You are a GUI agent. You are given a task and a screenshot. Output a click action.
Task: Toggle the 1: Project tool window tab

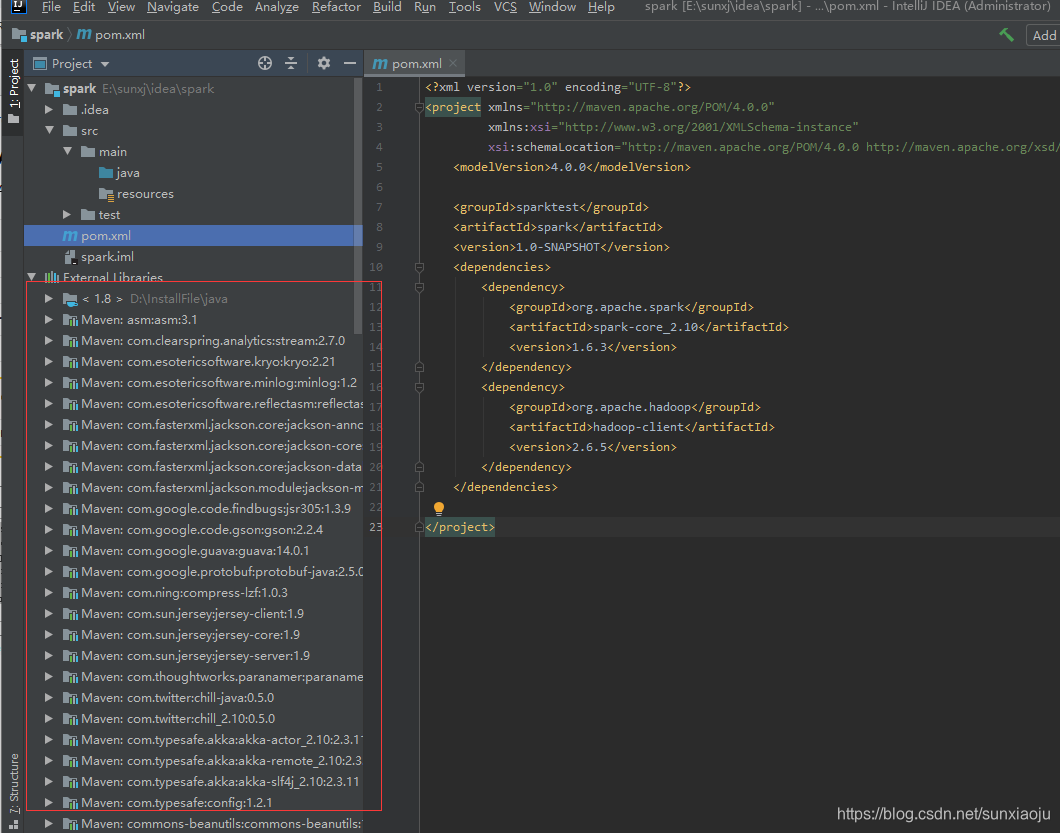[13, 91]
